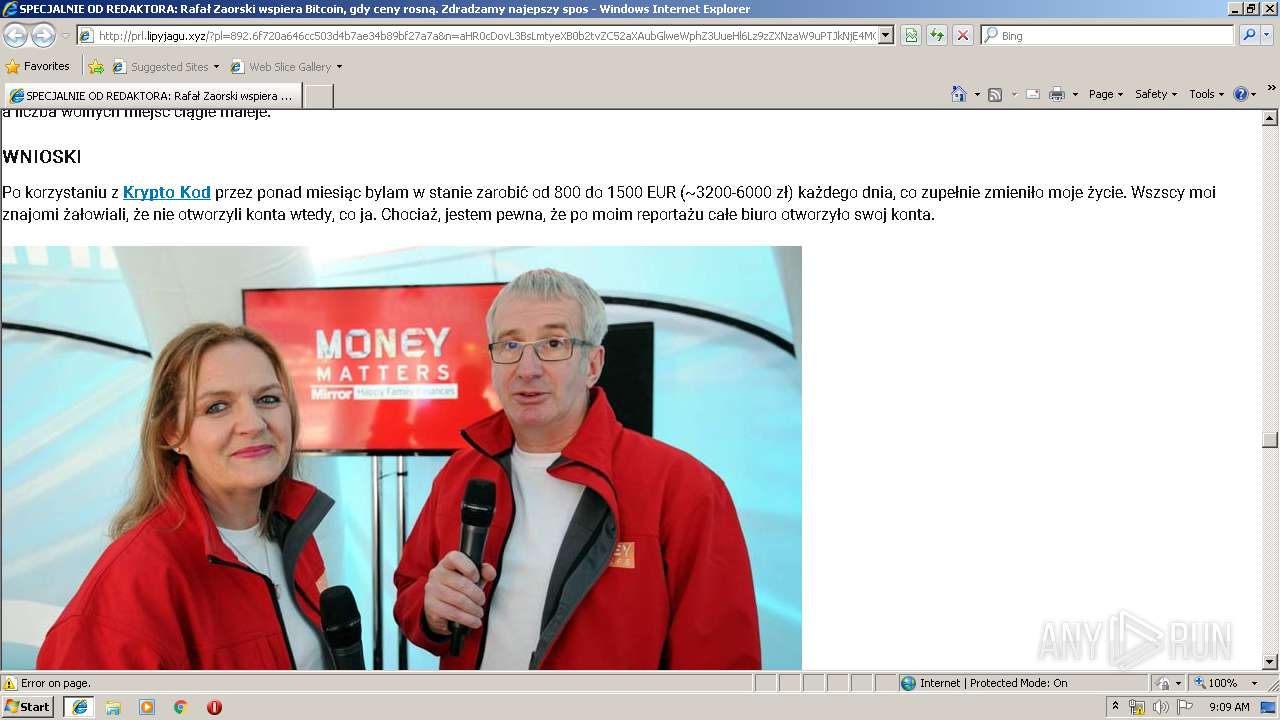The width and height of the screenshot is (1280, 720).
Task: Expand Home button dropdown arrow
Action: coord(977,94)
